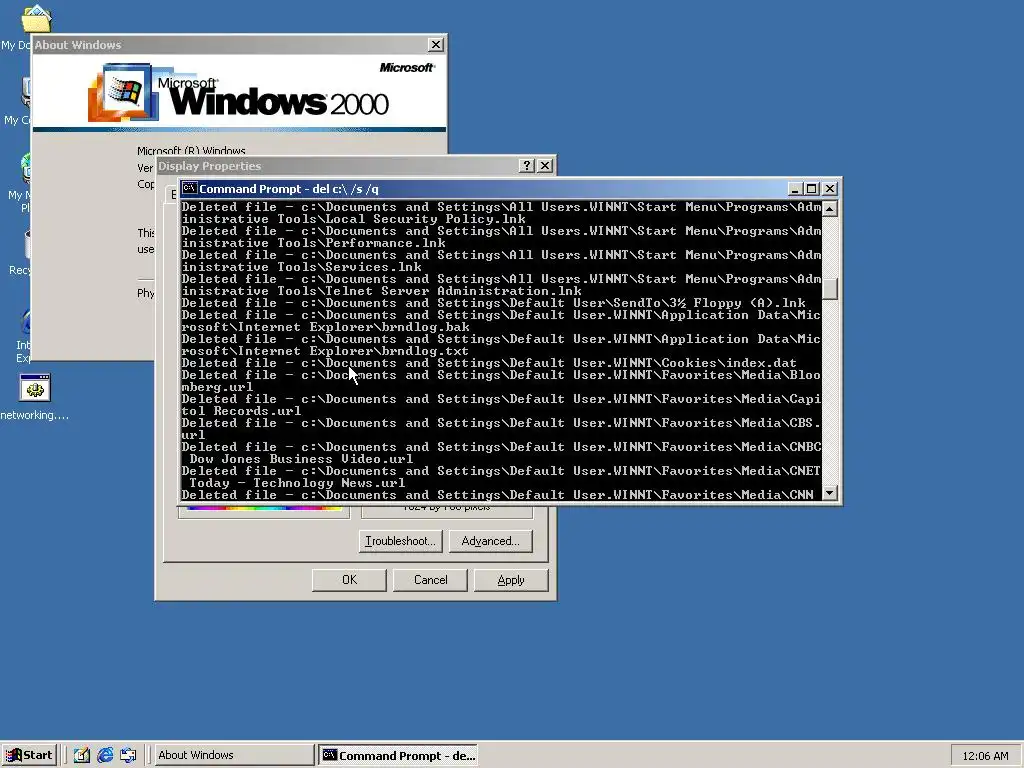Launch Internet Explorer from Quick Launch
The width and height of the screenshot is (1024, 768).
(x=105, y=755)
